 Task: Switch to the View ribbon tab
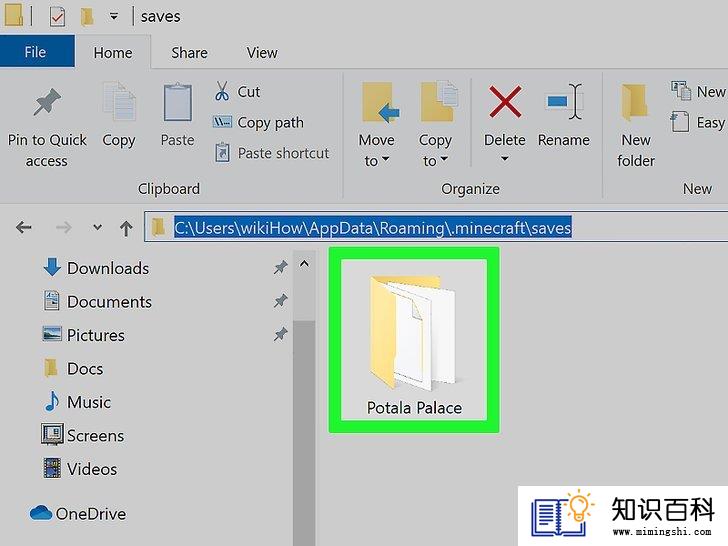[x=262, y=53]
